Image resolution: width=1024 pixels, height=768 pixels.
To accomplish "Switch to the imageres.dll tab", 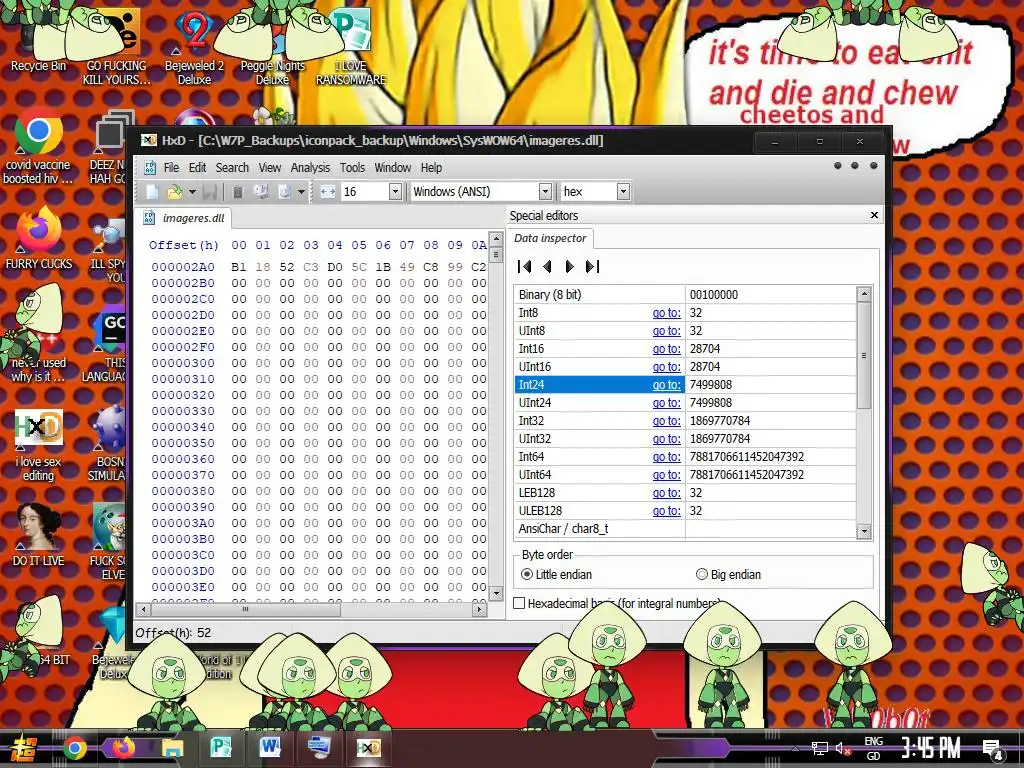I will pyautogui.click(x=184, y=218).
